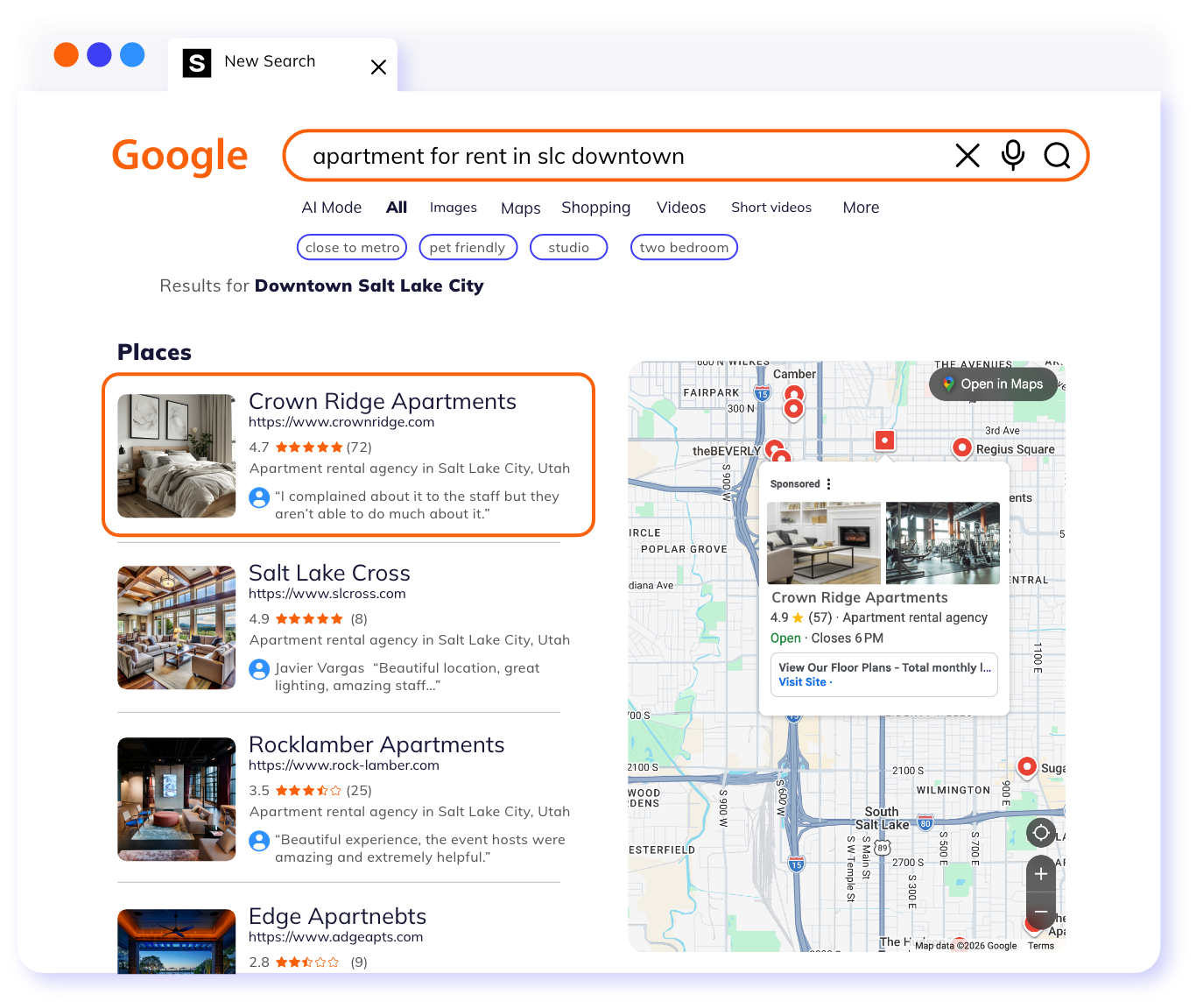Visit the https://www.adgeapts.com URL

(x=336, y=937)
